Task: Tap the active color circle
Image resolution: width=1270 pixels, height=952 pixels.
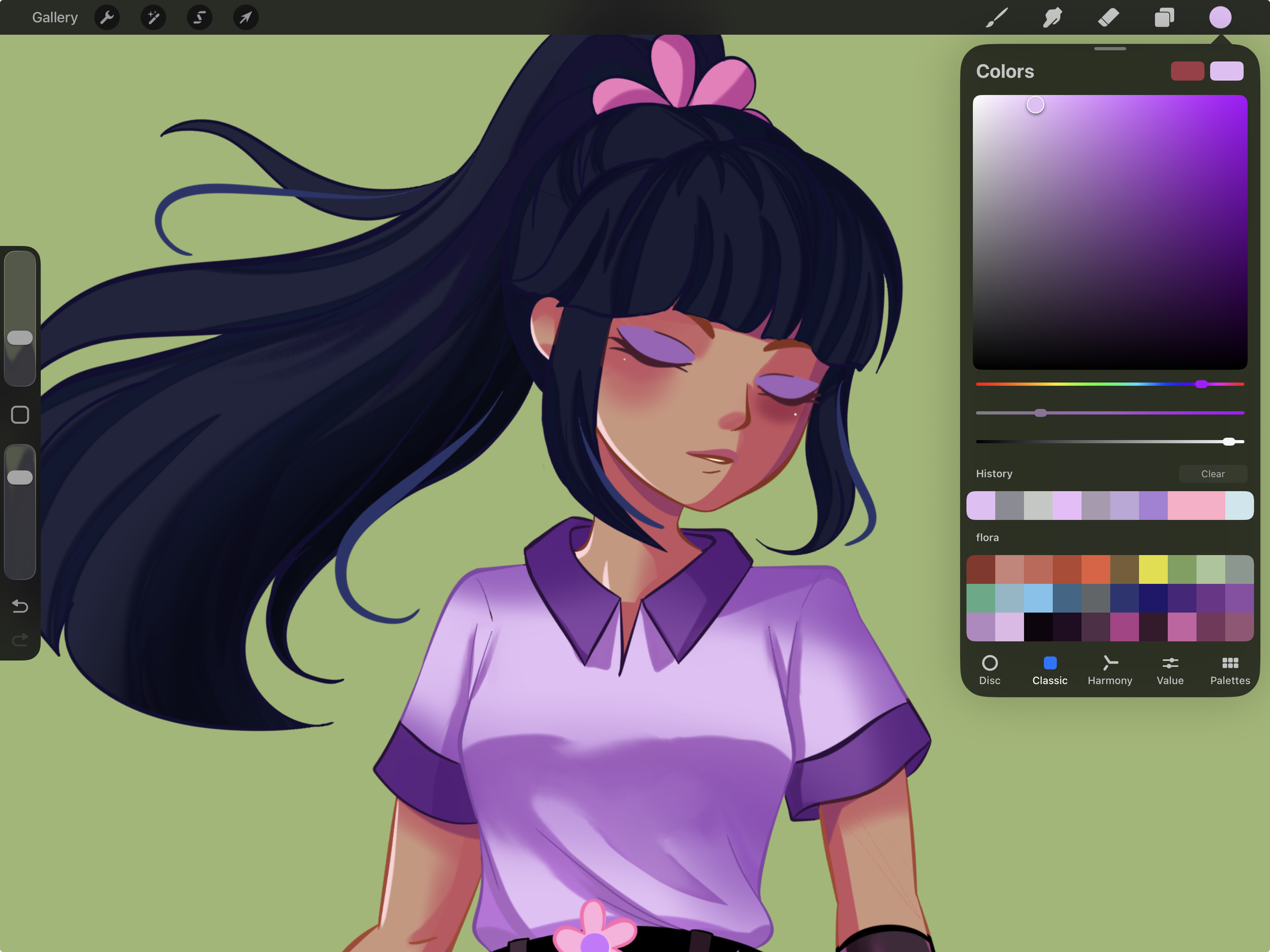Action: pos(1220,18)
